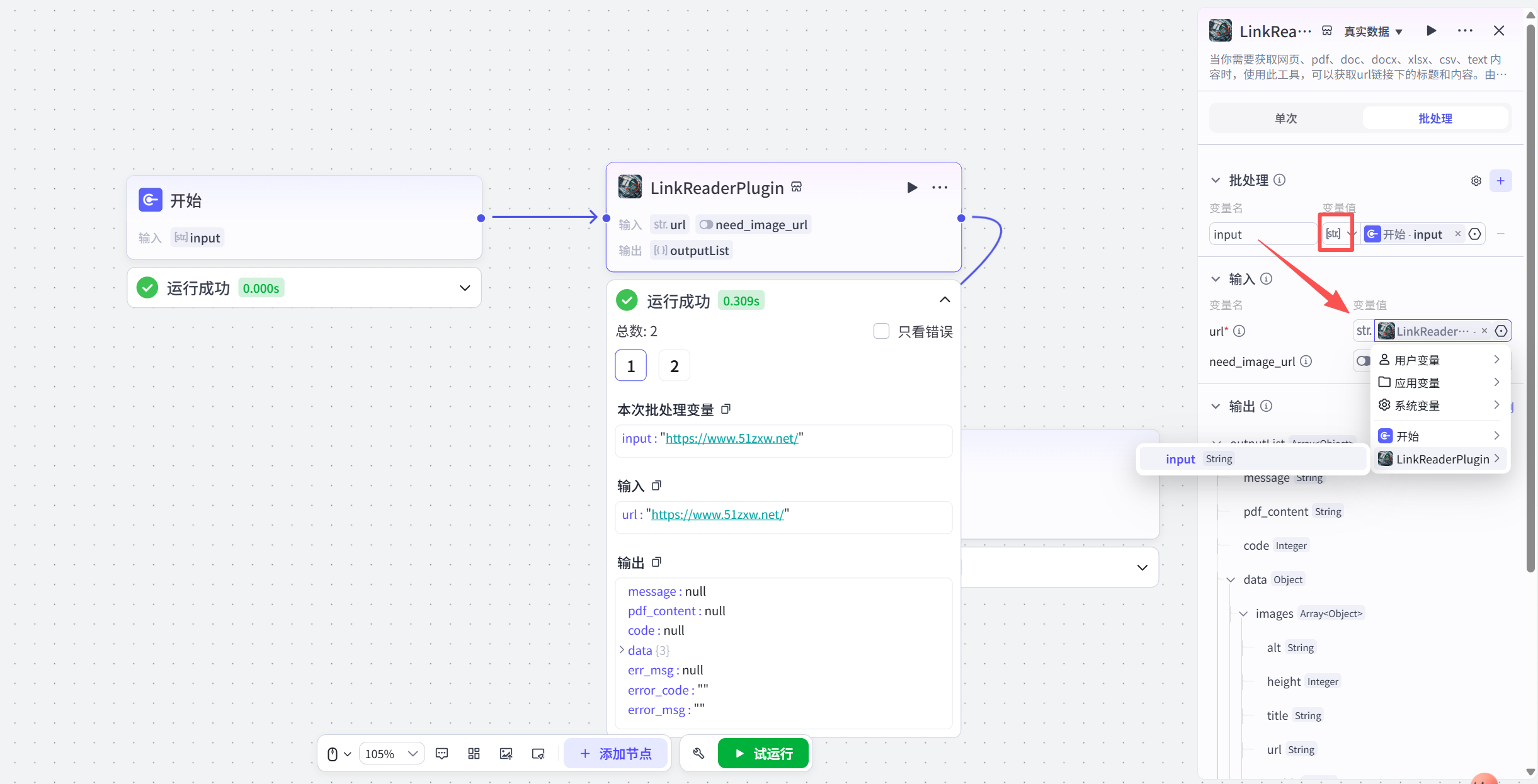Click the auto-layout grid icon in toolbar
The height and width of the screenshot is (784, 1538).
(474, 754)
